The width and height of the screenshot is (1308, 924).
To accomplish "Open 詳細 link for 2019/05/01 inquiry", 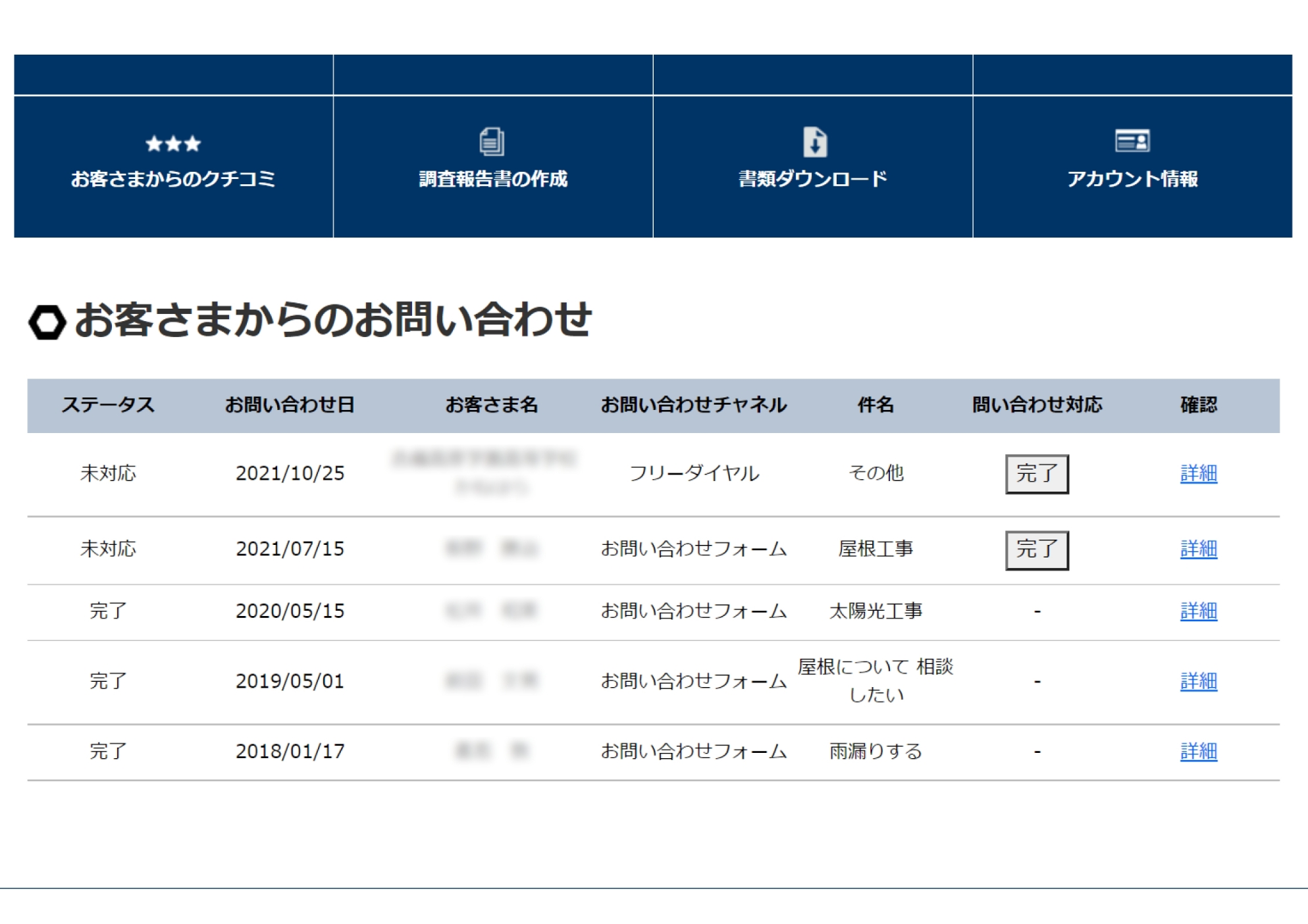I will click(x=1198, y=681).
